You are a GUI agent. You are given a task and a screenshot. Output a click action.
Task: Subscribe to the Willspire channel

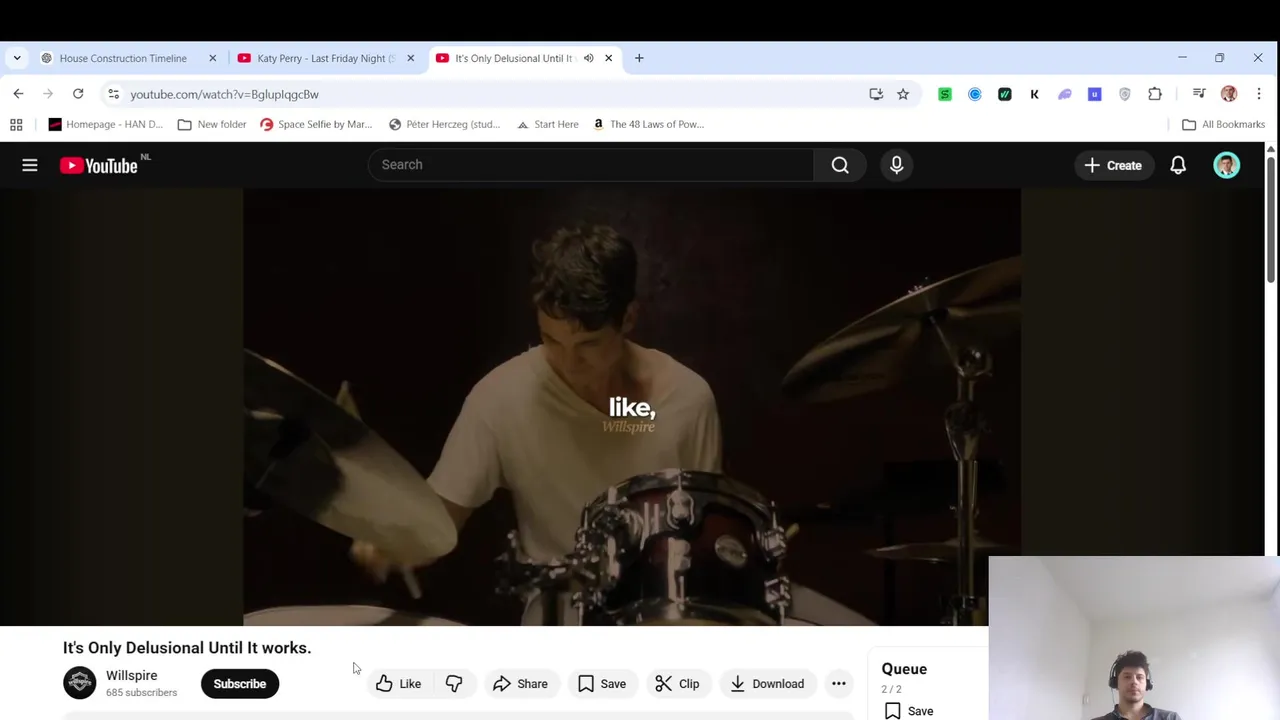pos(240,684)
